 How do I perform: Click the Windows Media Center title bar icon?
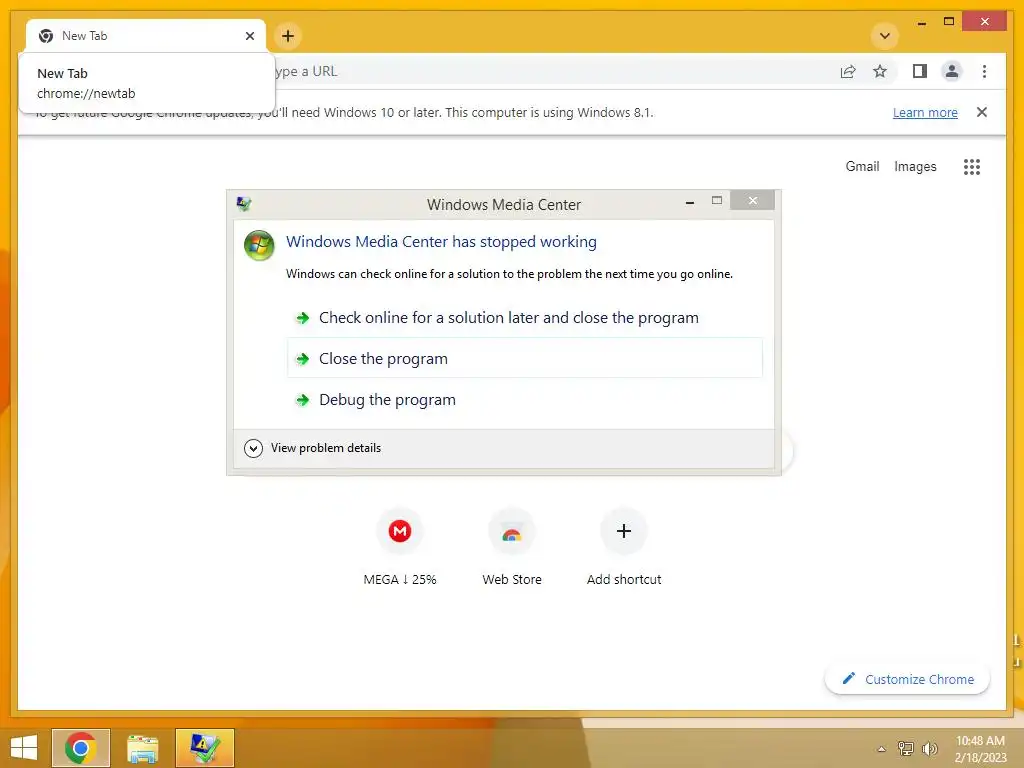click(x=244, y=204)
